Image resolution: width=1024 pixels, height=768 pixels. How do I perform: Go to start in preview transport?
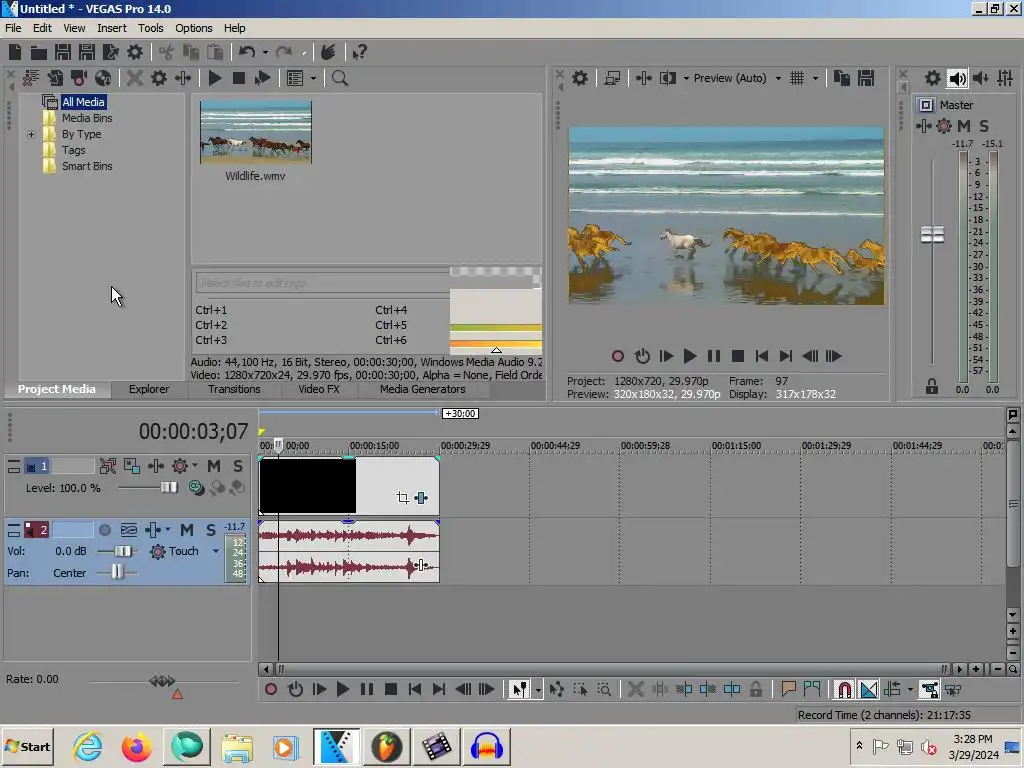tap(761, 356)
